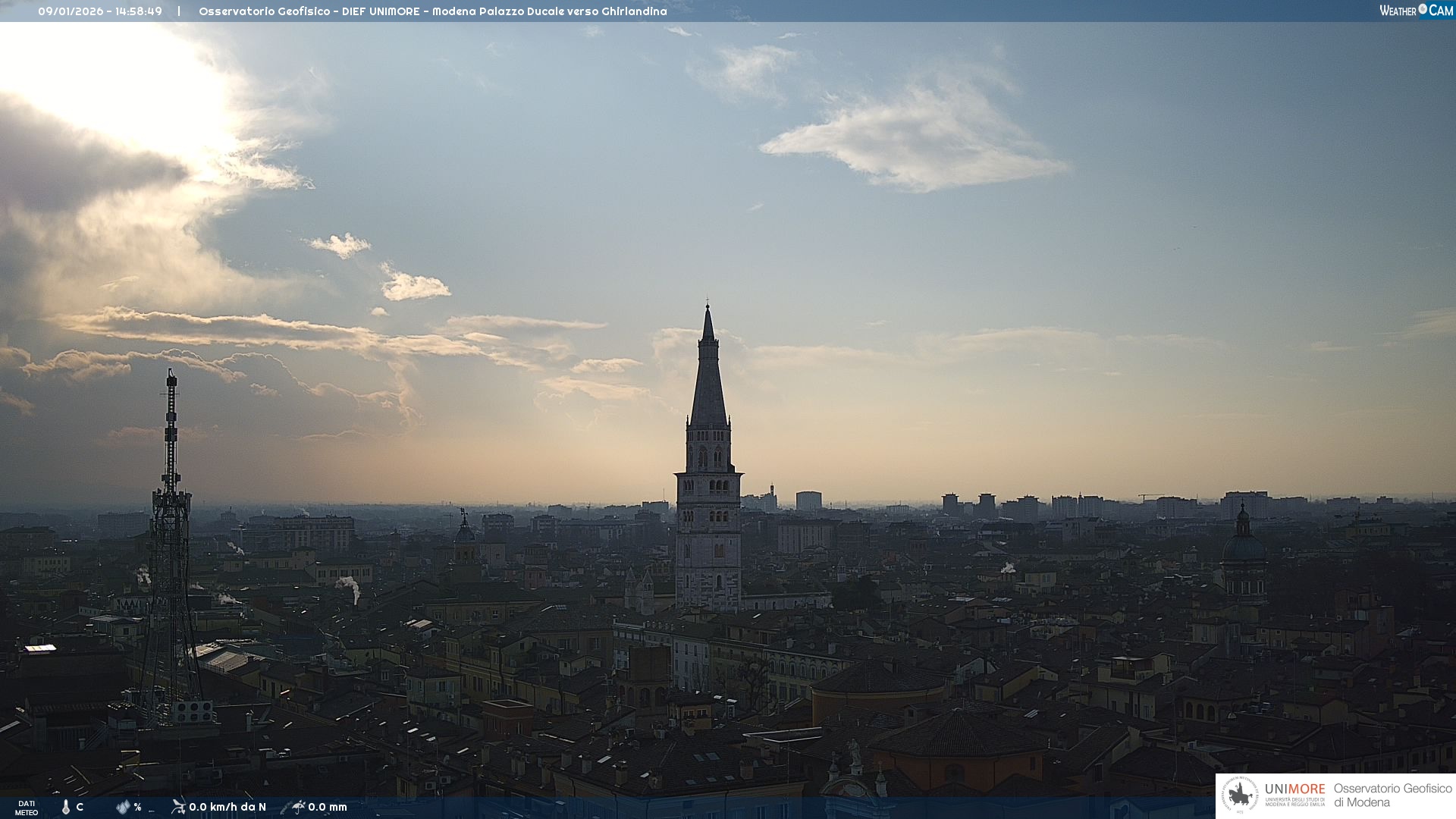1456x819 pixels.
Task: Click the thermometer temperature icon
Action: [66, 807]
